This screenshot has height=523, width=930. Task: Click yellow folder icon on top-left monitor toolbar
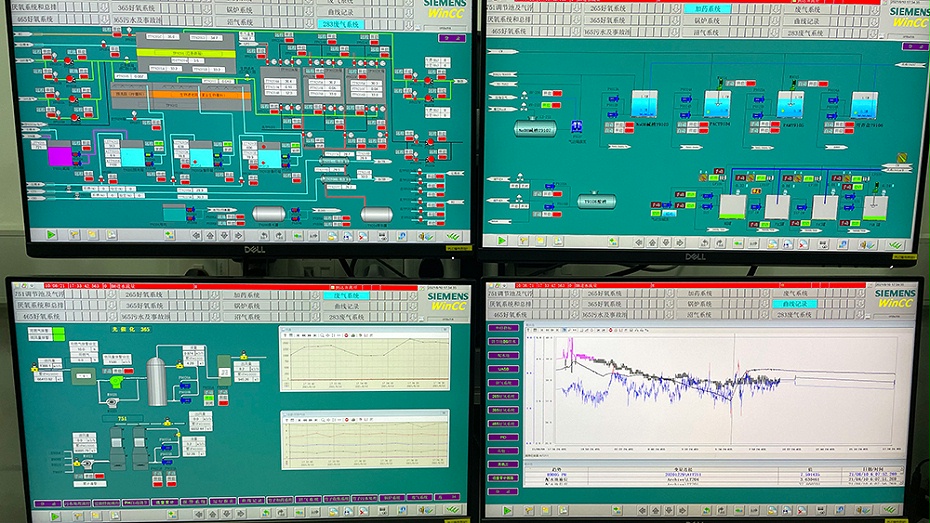click(93, 235)
